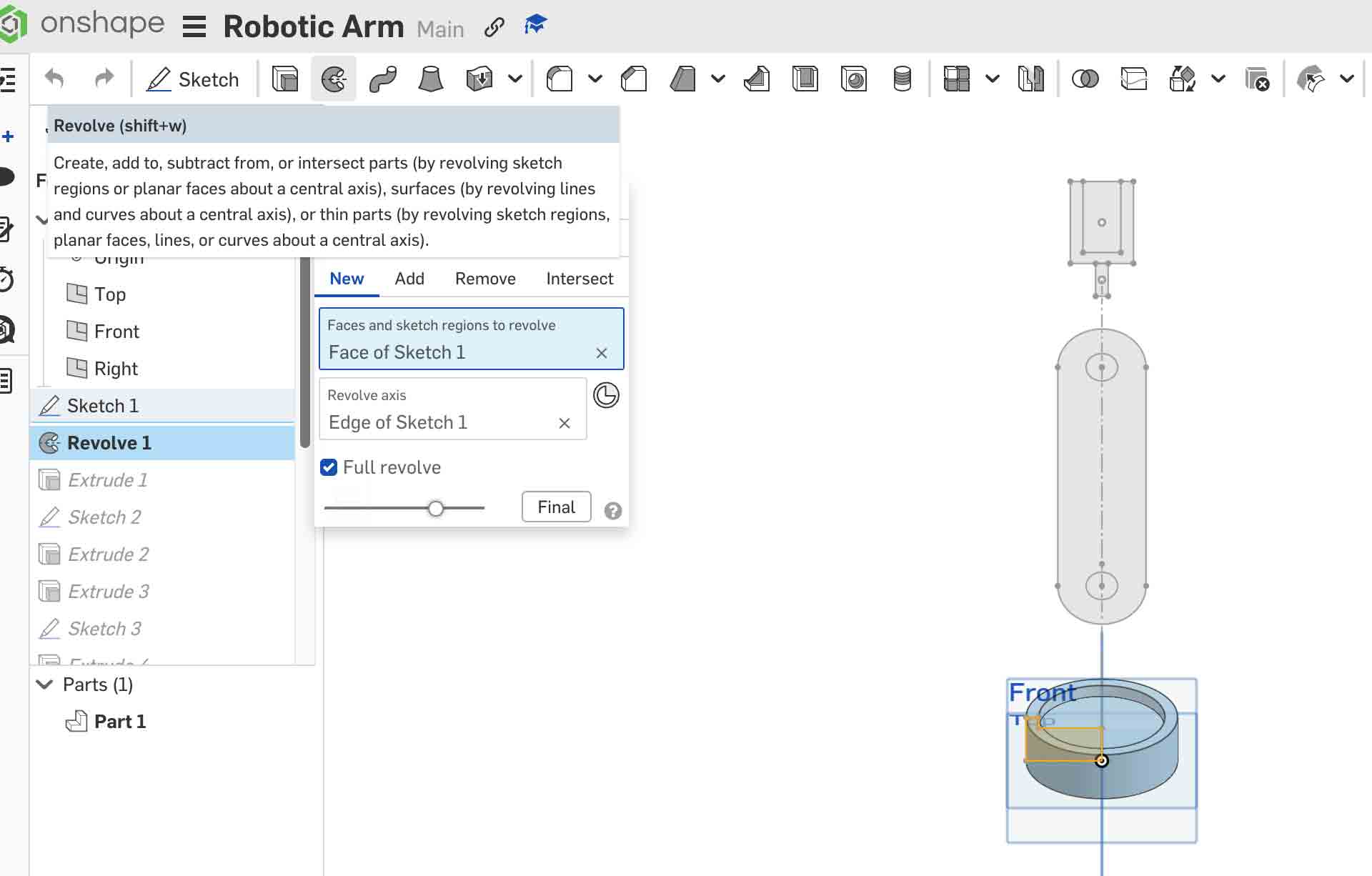
Task: Open the Fillet tool
Action: [x=560, y=79]
